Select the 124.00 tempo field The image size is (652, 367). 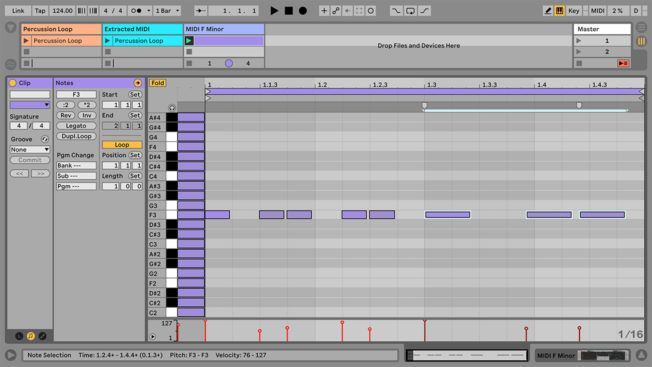(62, 11)
